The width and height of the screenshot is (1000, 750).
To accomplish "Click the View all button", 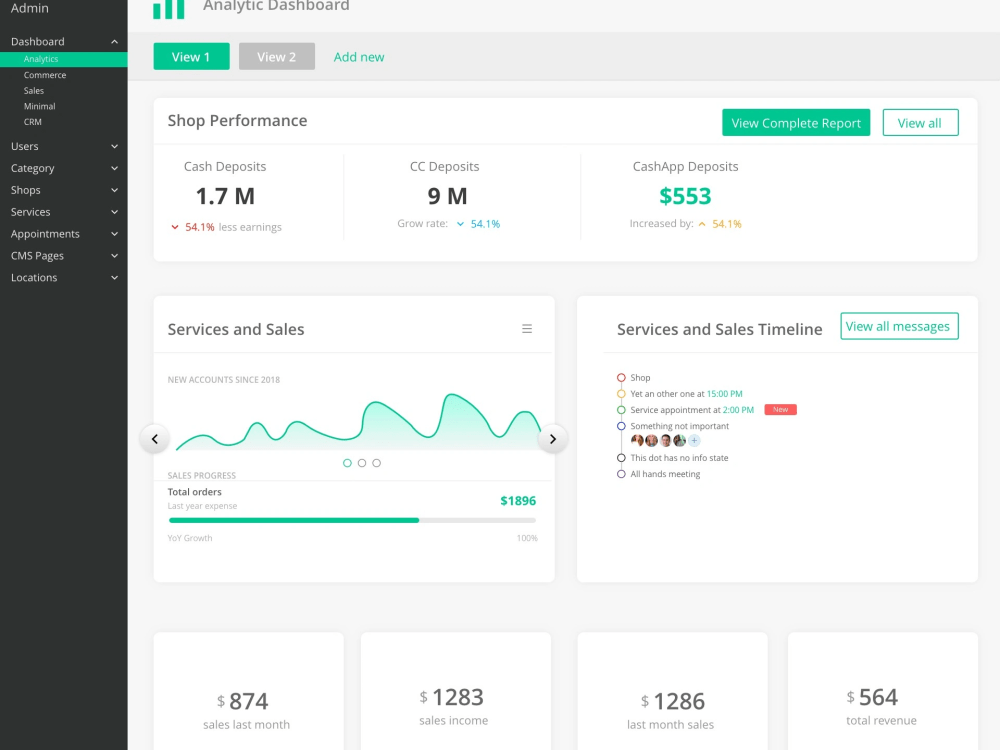I will [x=920, y=122].
